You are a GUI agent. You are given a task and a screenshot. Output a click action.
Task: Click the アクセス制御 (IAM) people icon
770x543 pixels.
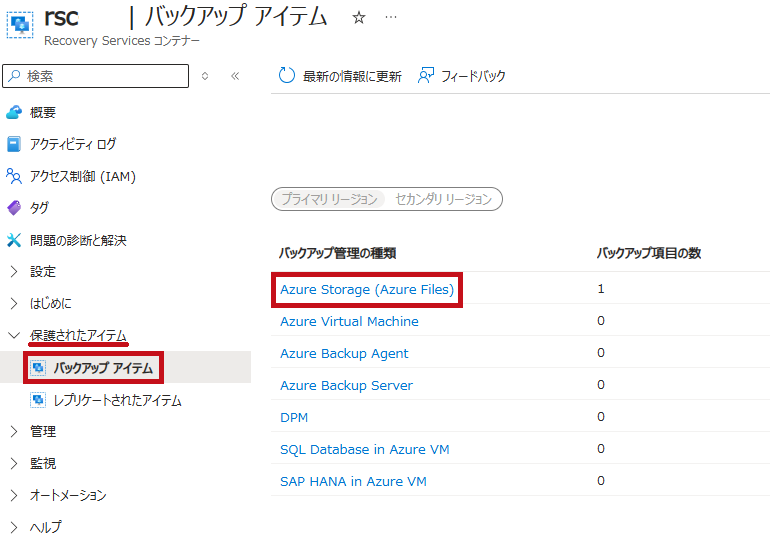(x=14, y=176)
